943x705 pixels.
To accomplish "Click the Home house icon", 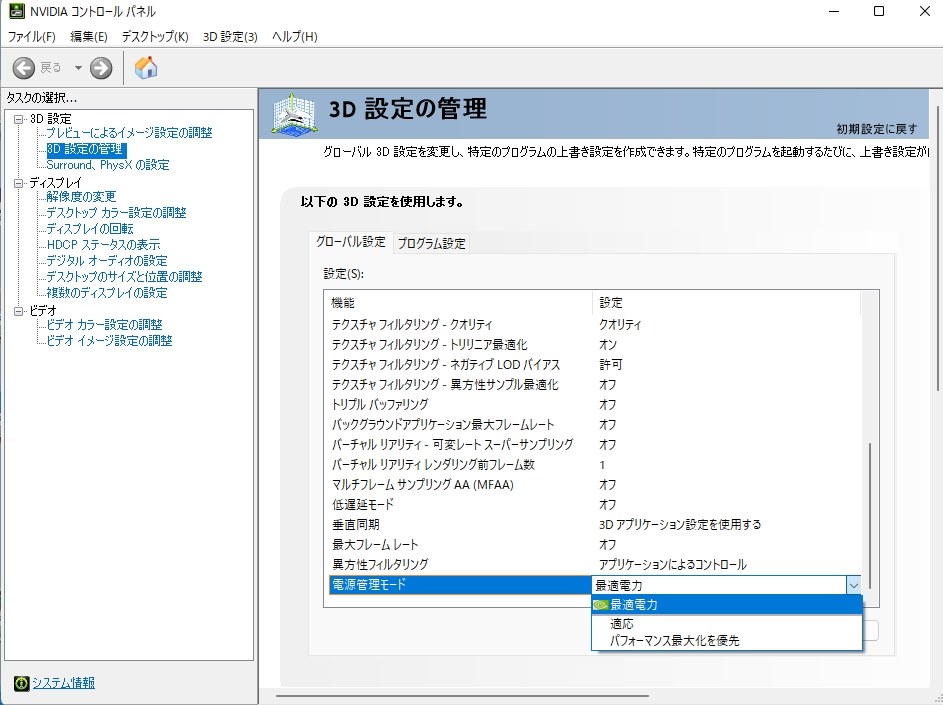I will (x=146, y=67).
